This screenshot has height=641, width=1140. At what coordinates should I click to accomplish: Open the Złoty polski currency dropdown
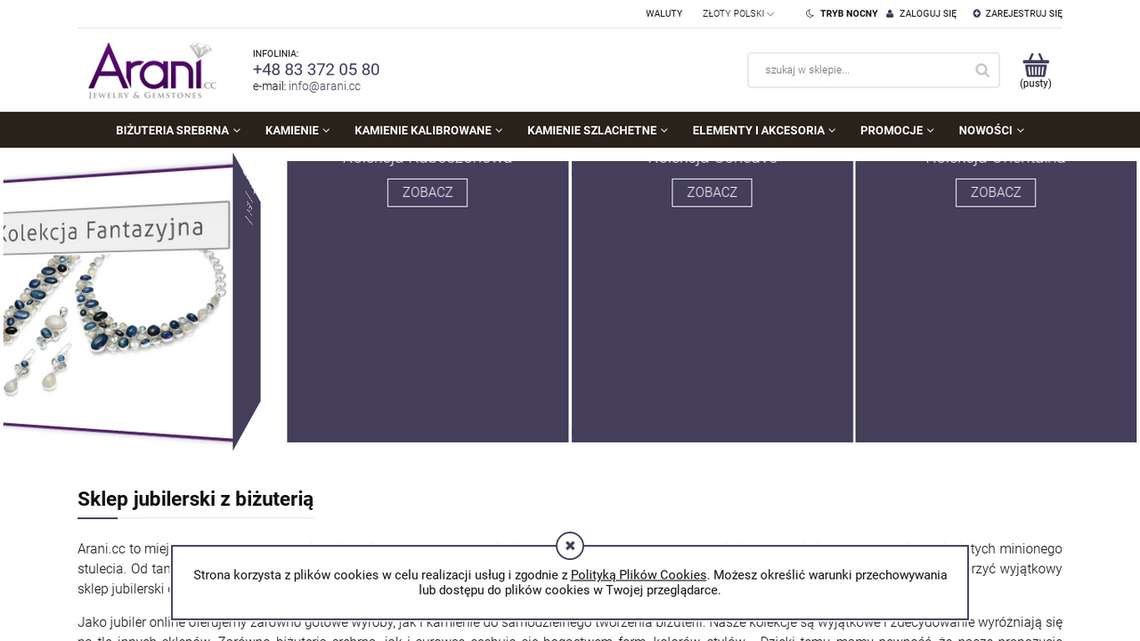point(738,14)
